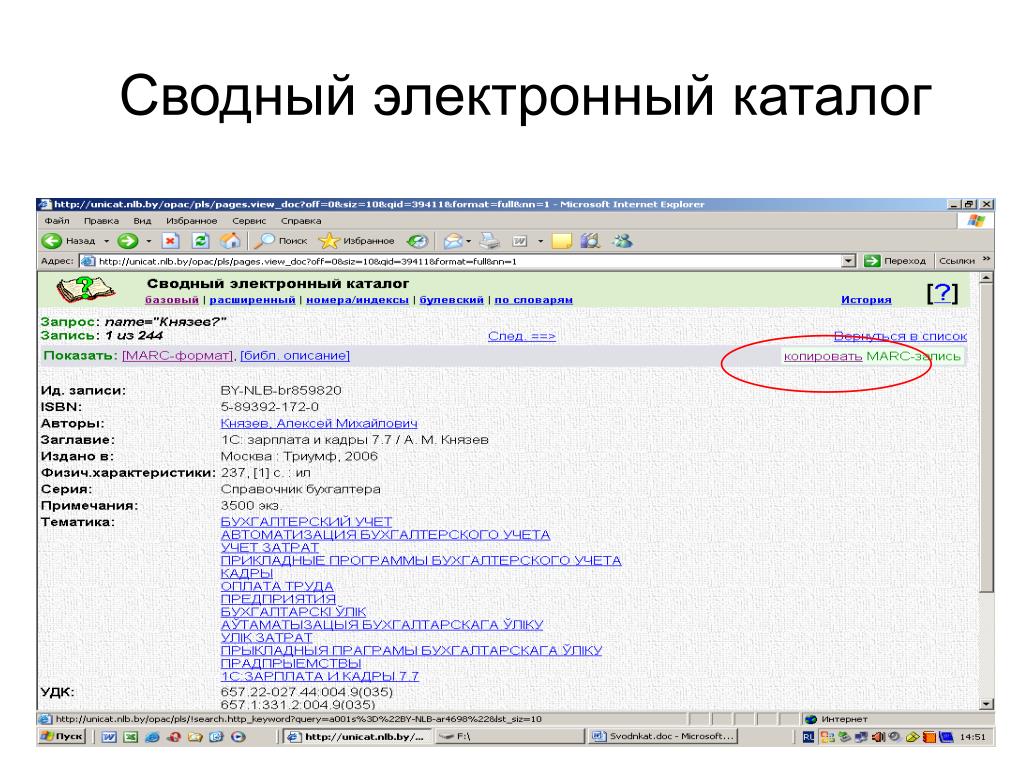Image resolution: width=1024 pixels, height=768 pixels.
Task: Print the page with the printer icon
Action: [489, 241]
